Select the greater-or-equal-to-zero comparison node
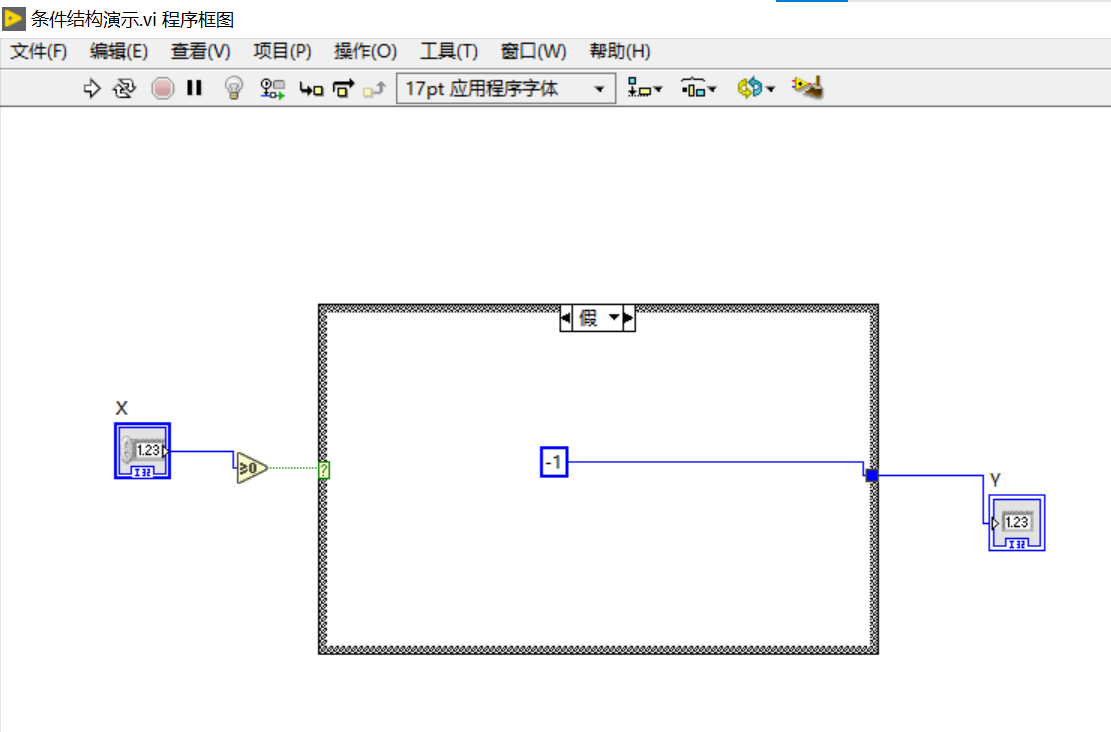Screen dimensions: 1111x732 point(252,468)
